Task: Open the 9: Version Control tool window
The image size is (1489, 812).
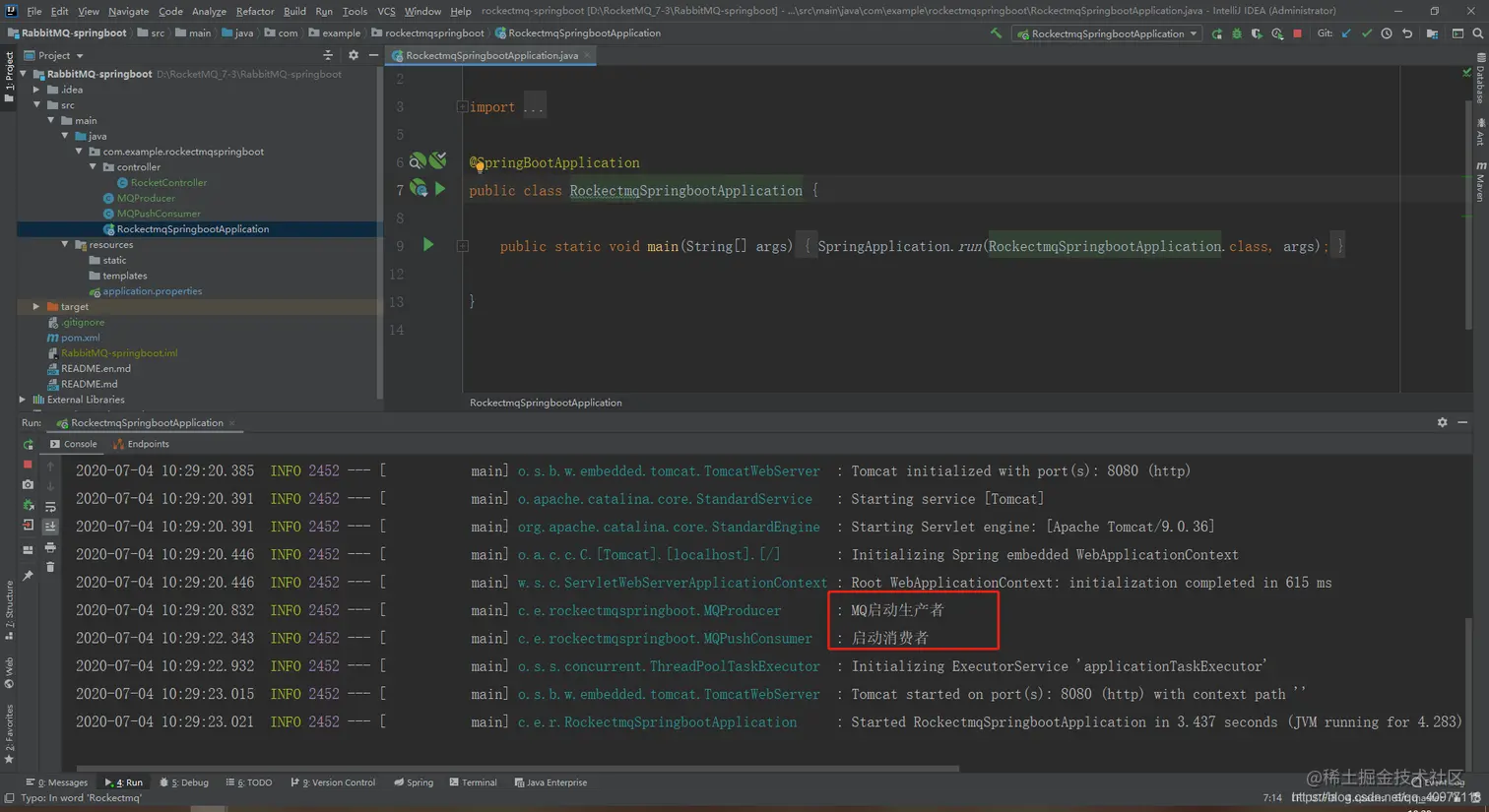Action: click(x=333, y=782)
